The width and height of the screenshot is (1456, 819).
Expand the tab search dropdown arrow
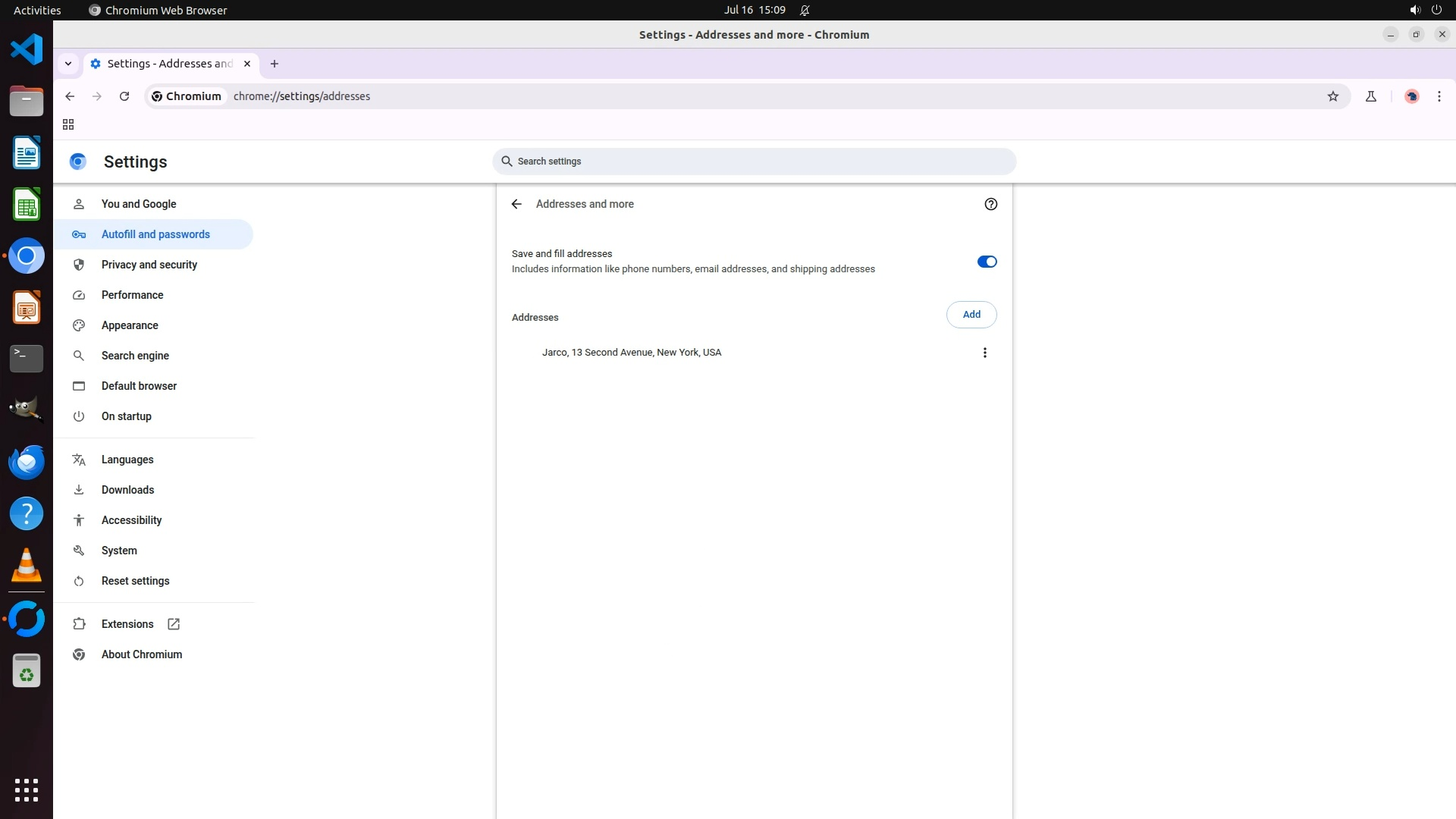(68, 64)
